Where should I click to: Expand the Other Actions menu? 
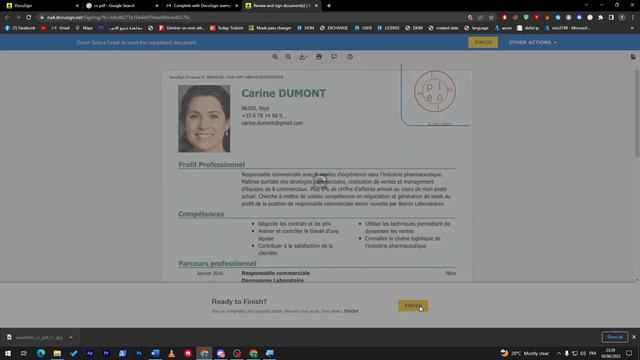coord(532,42)
